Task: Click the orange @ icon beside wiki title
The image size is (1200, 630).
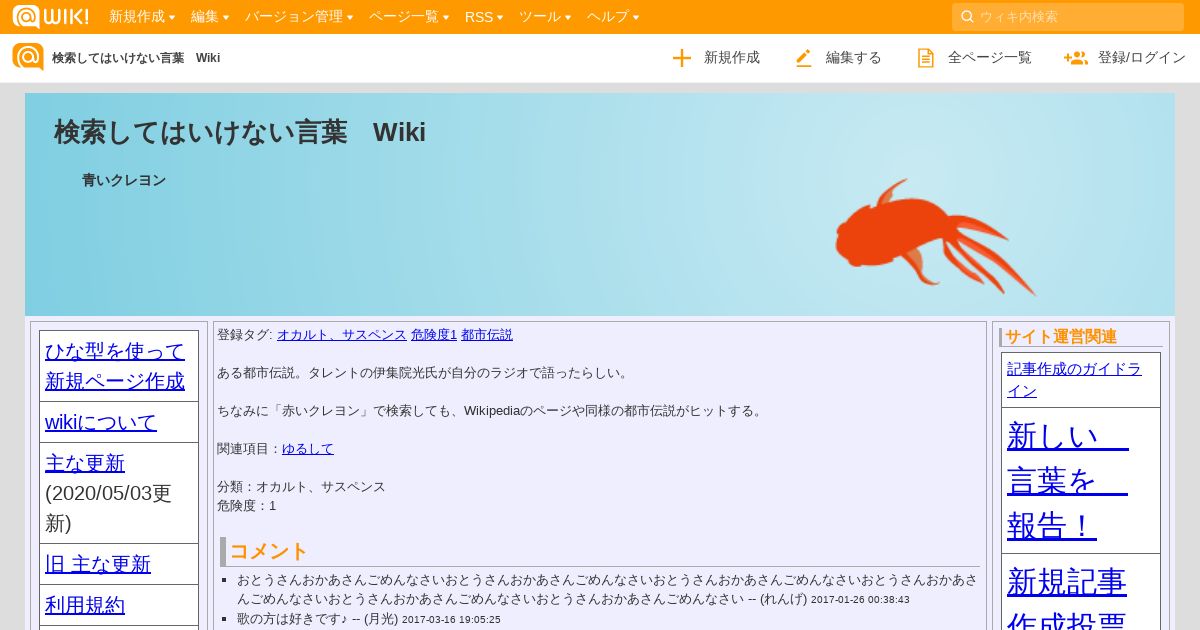Action: click(28, 57)
